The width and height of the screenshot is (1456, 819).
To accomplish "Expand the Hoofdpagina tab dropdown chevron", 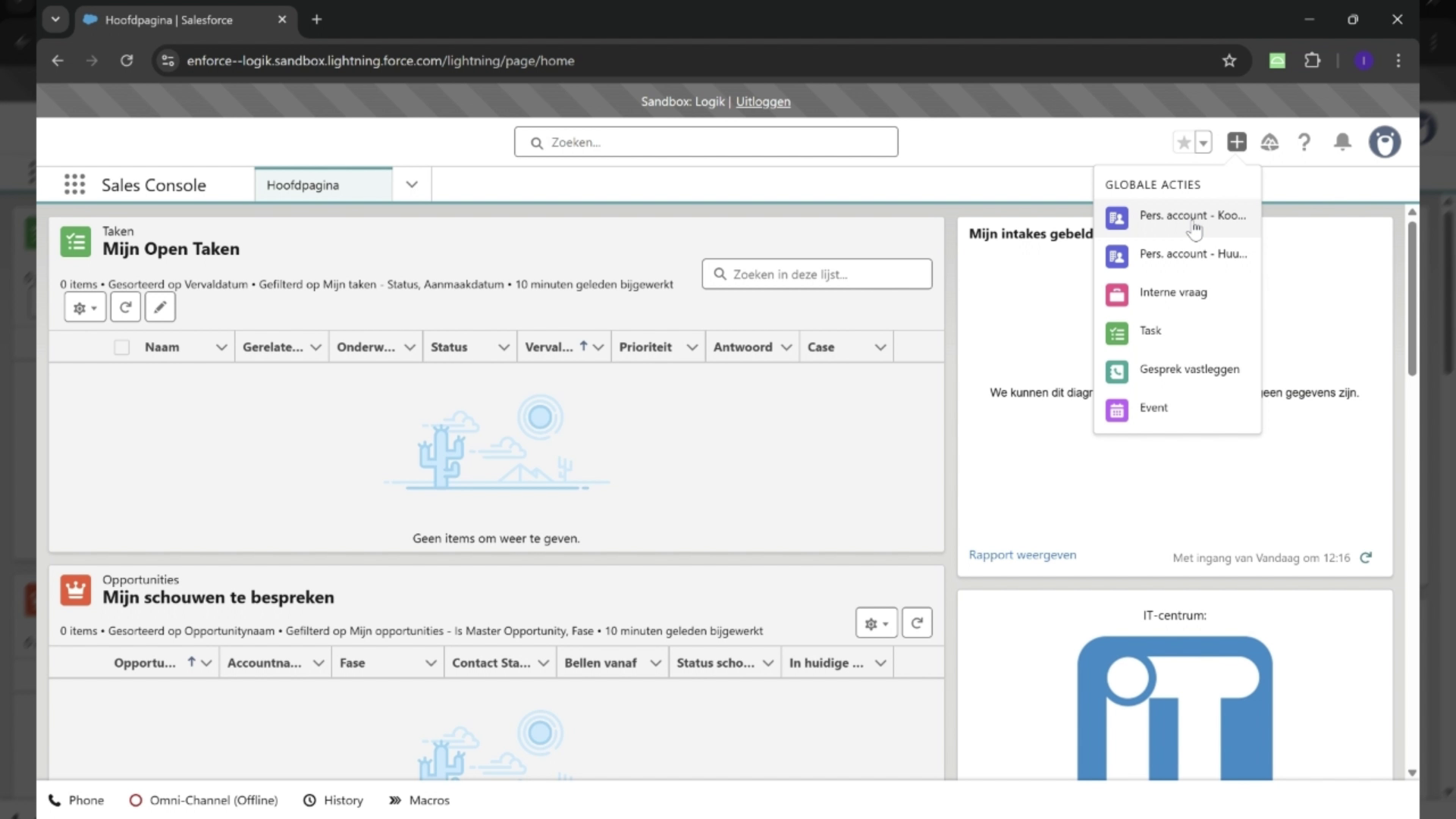I will [x=411, y=184].
